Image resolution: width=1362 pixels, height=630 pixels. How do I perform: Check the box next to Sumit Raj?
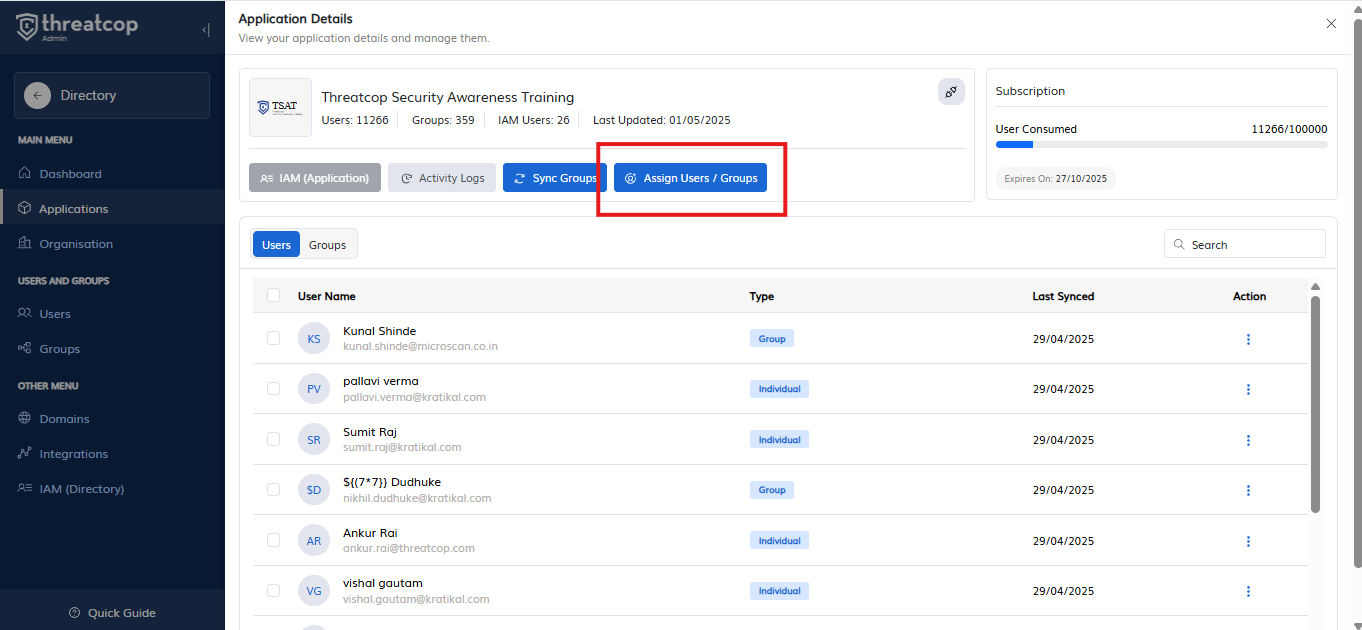[274, 440]
